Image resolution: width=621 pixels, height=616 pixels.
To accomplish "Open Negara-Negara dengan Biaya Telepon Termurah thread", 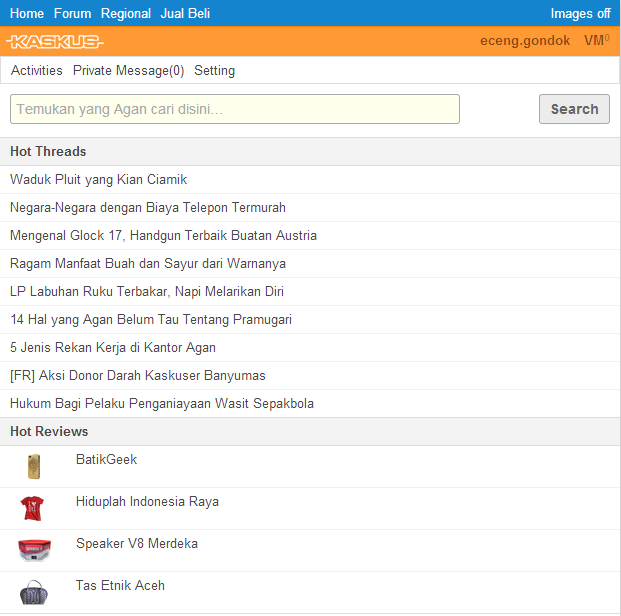I will click(x=148, y=208).
